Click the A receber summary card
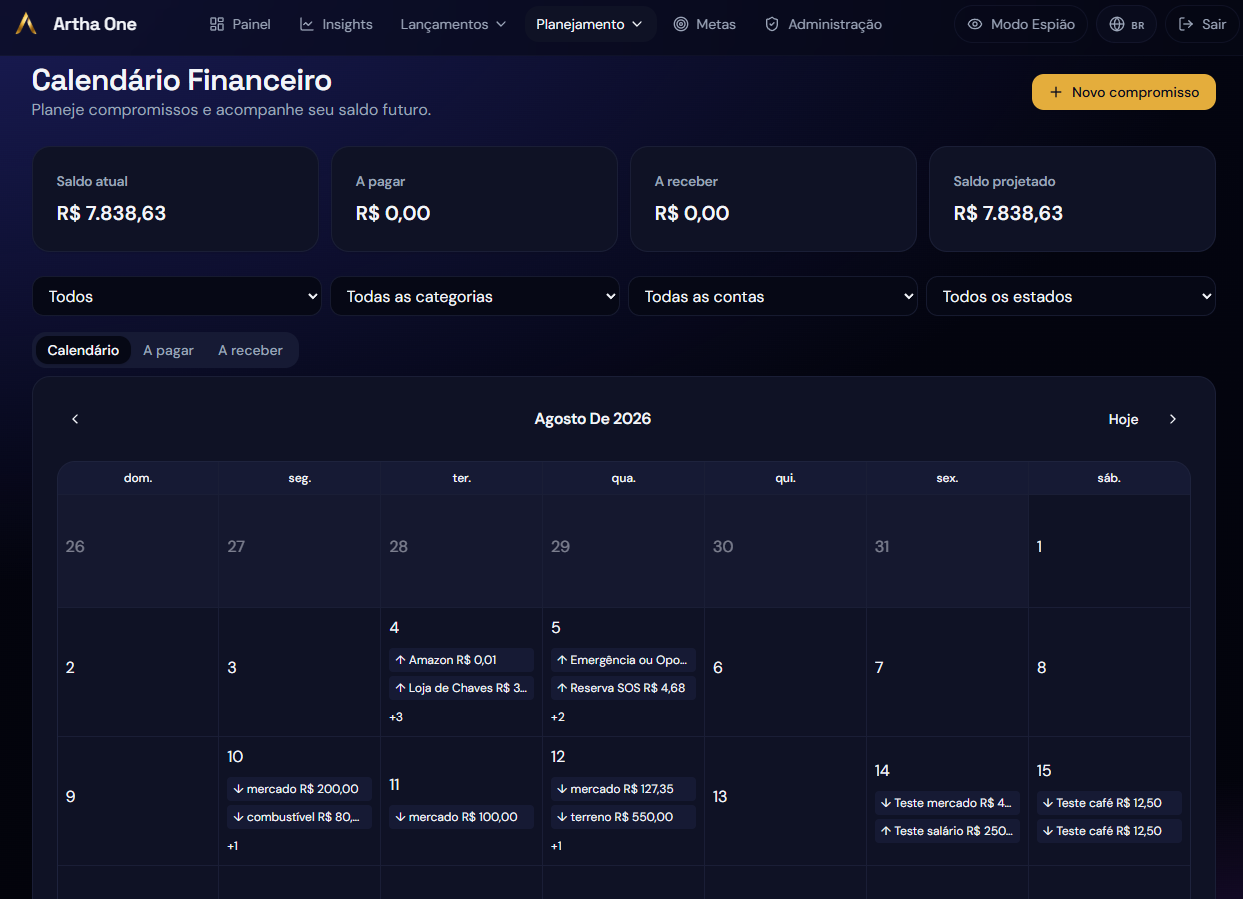 (x=773, y=199)
